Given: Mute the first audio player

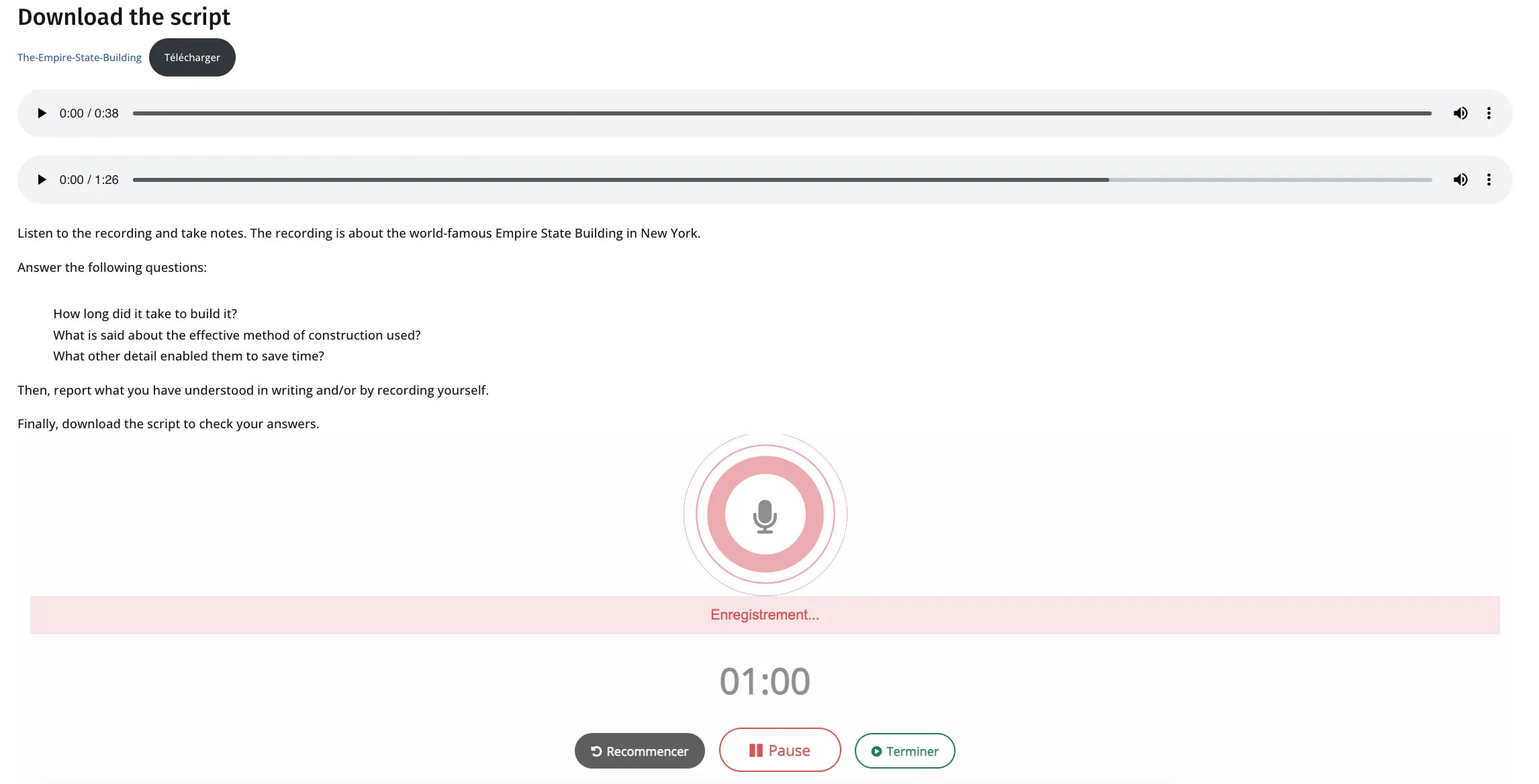Looking at the screenshot, I should pos(1460,113).
